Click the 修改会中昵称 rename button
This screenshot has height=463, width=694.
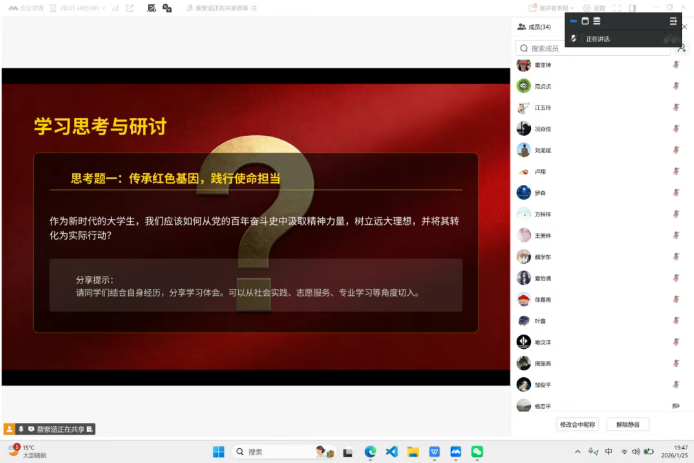pyautogui.click(x=578, y=424)
